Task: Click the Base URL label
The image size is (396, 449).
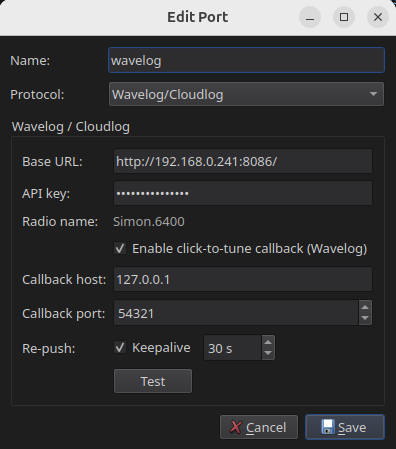Action: click(x=52, y=162)
